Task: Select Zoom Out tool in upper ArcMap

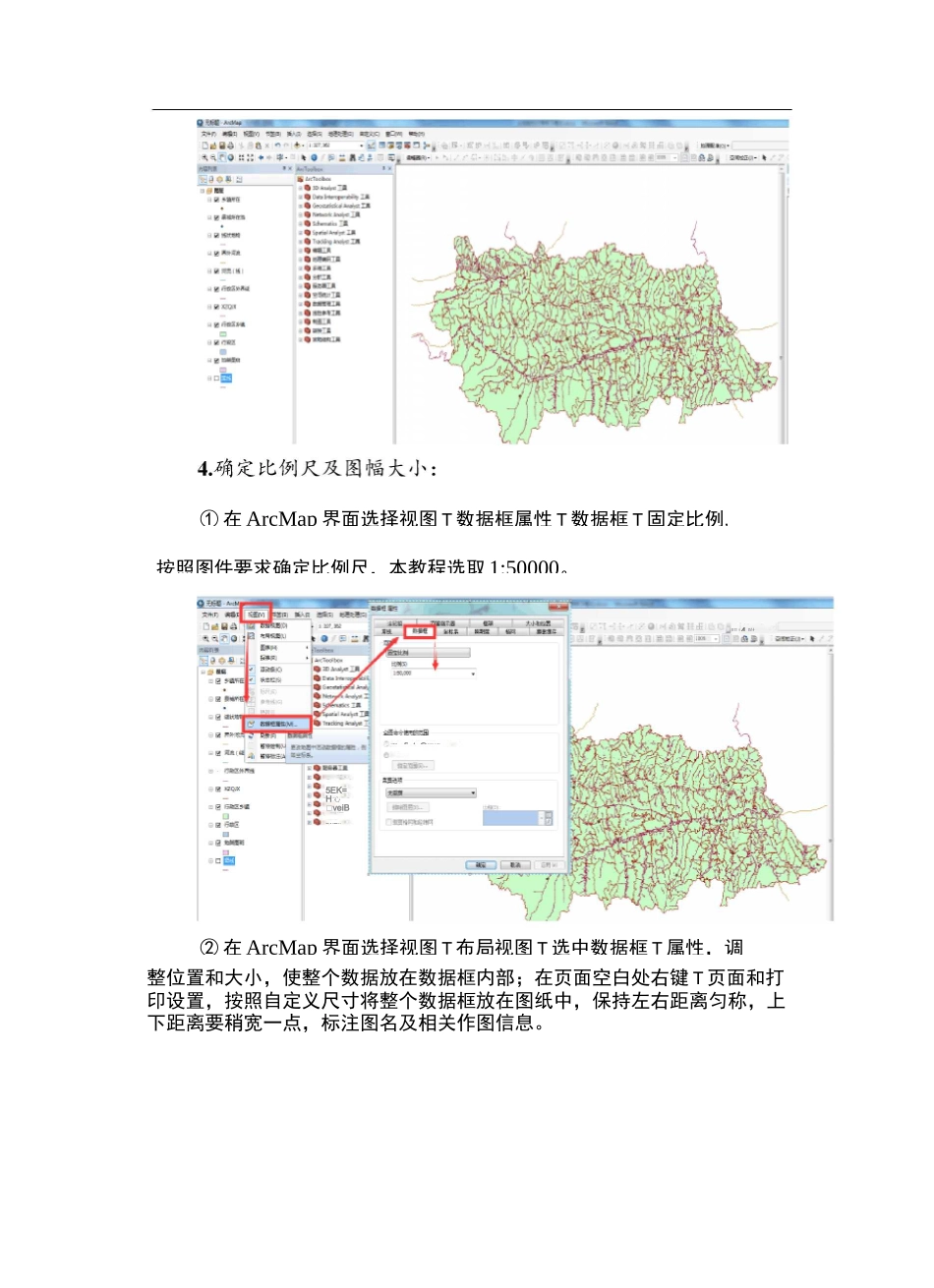Action: pos(213,157)
